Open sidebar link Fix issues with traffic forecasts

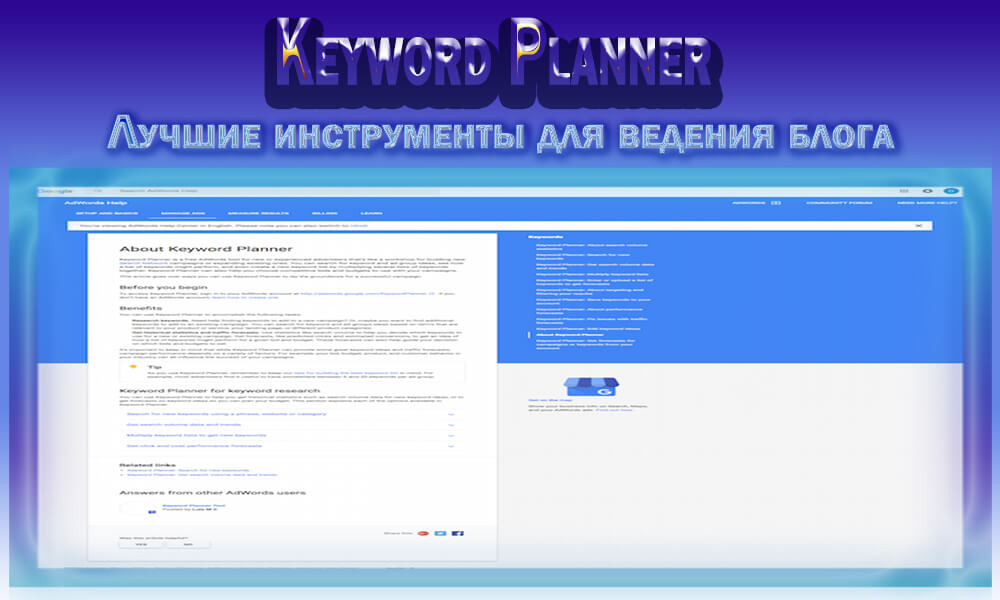pyautogui.click(x=592, y=321)
